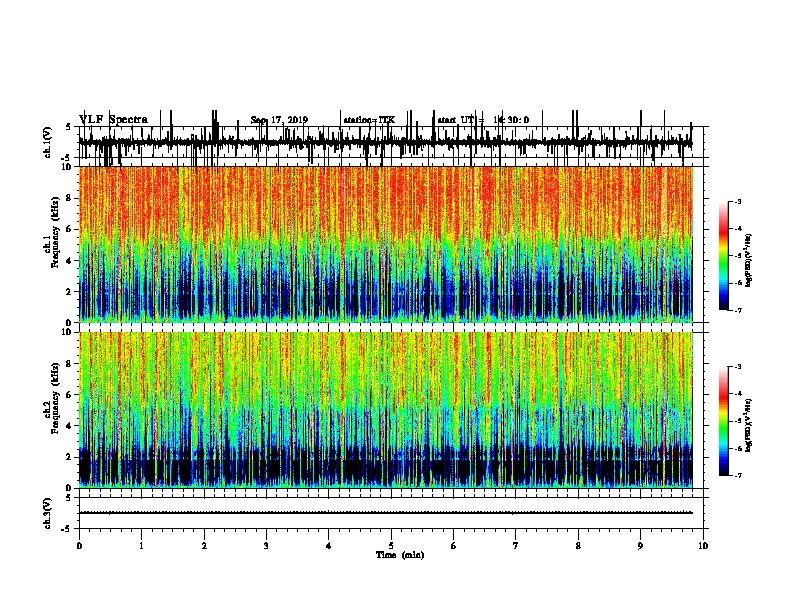Click the ch.2 frequency spectrogram panel

(x=386, y=410)
